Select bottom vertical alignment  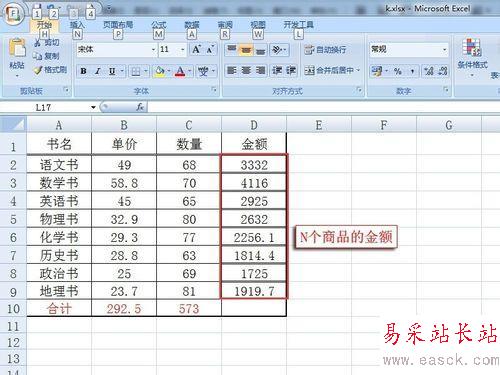(260, 50)
